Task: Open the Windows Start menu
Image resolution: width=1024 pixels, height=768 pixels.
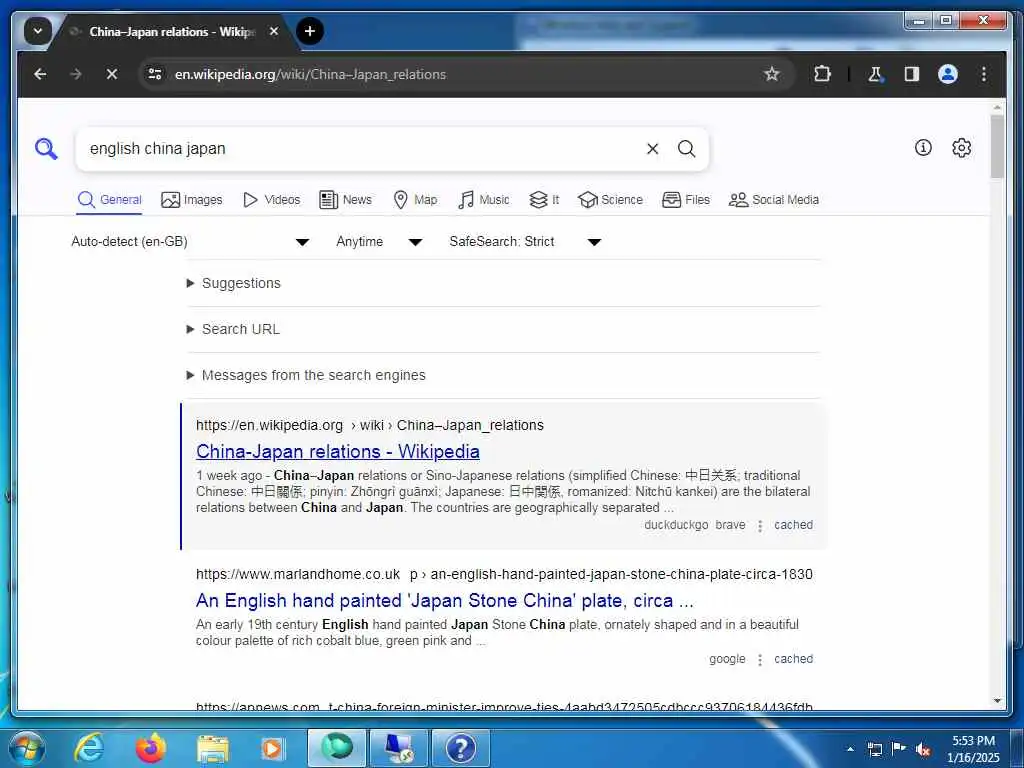Action: [26, 748]
